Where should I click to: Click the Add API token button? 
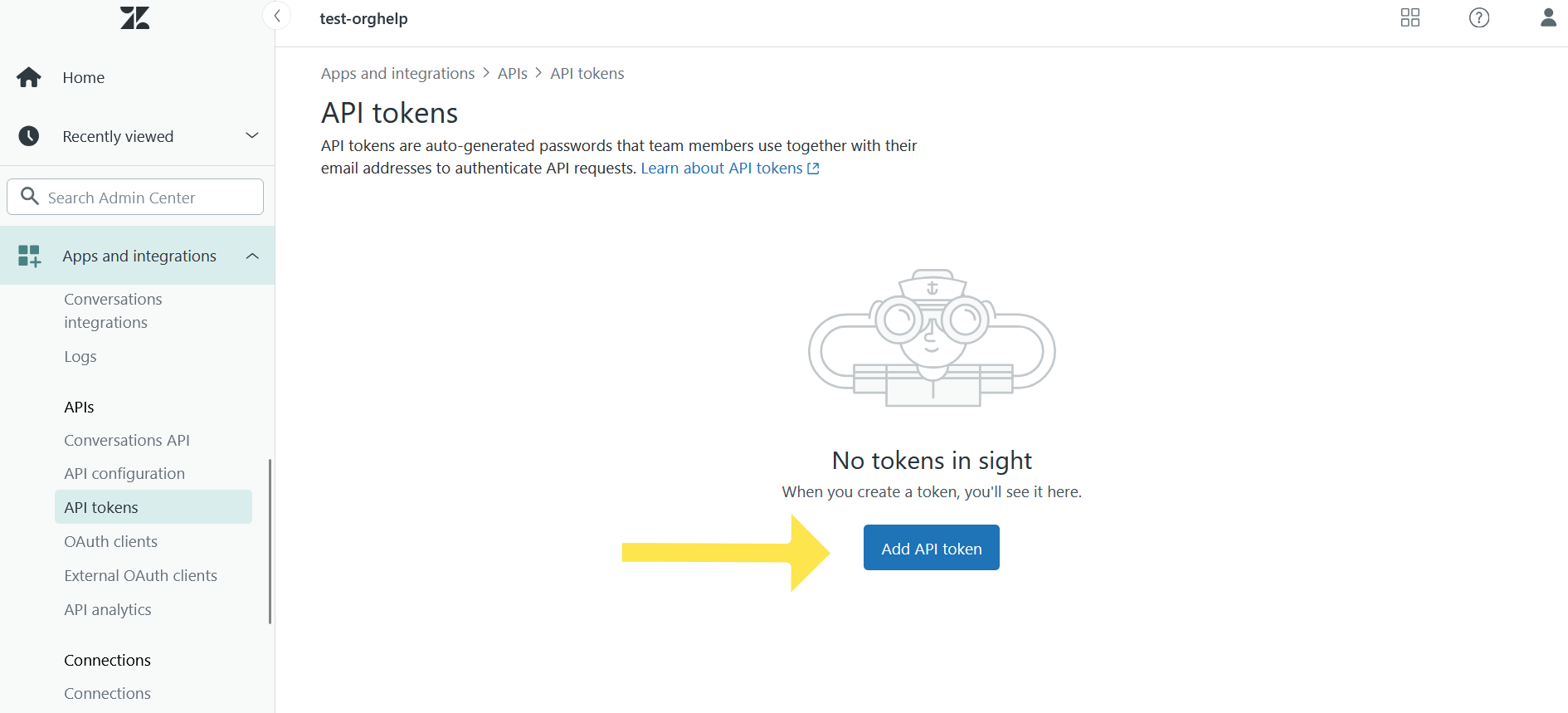point(931,548)
